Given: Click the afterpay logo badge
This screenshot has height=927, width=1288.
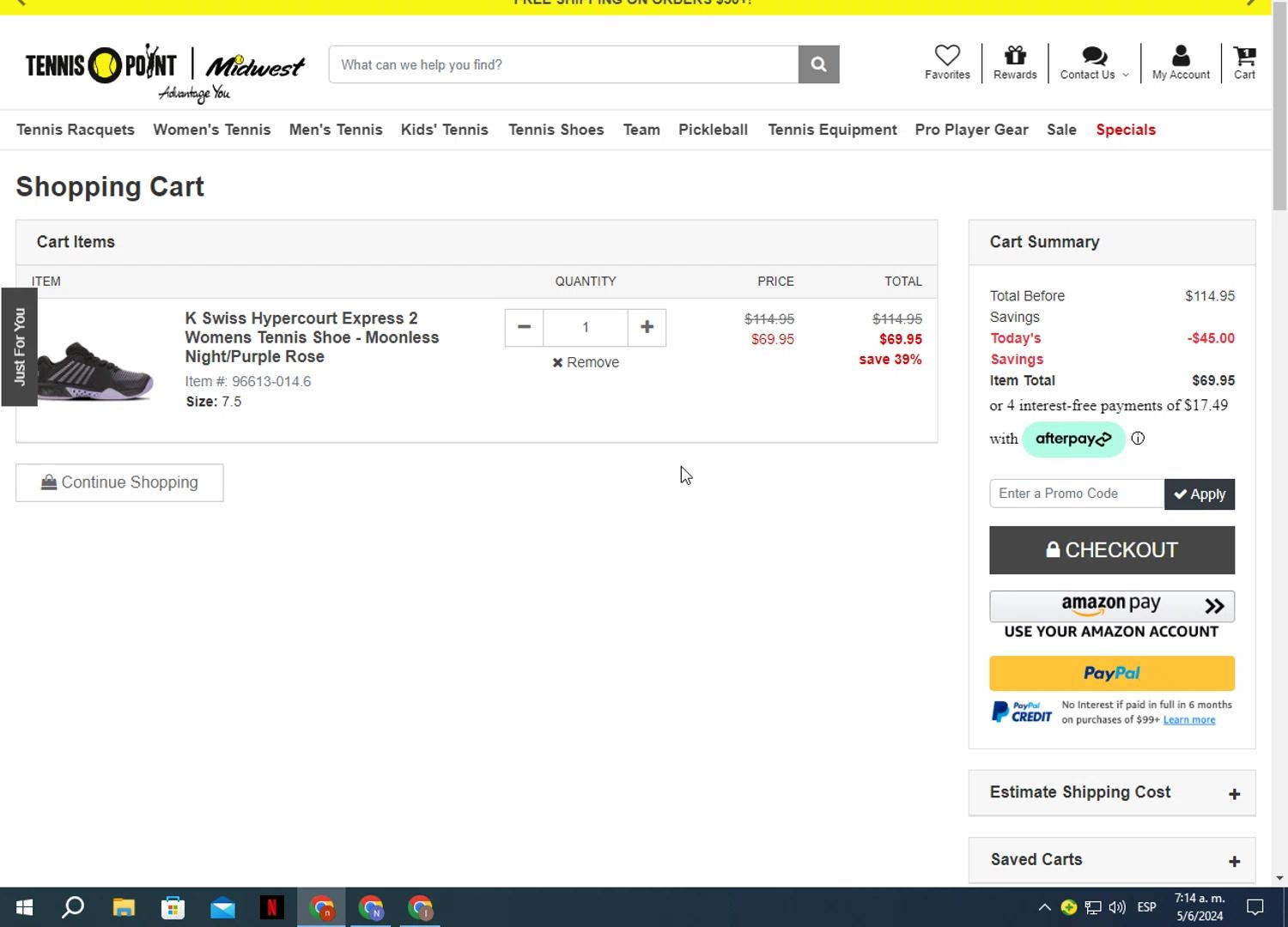Looking at the screenshot, I should (x=1073, y=439).
